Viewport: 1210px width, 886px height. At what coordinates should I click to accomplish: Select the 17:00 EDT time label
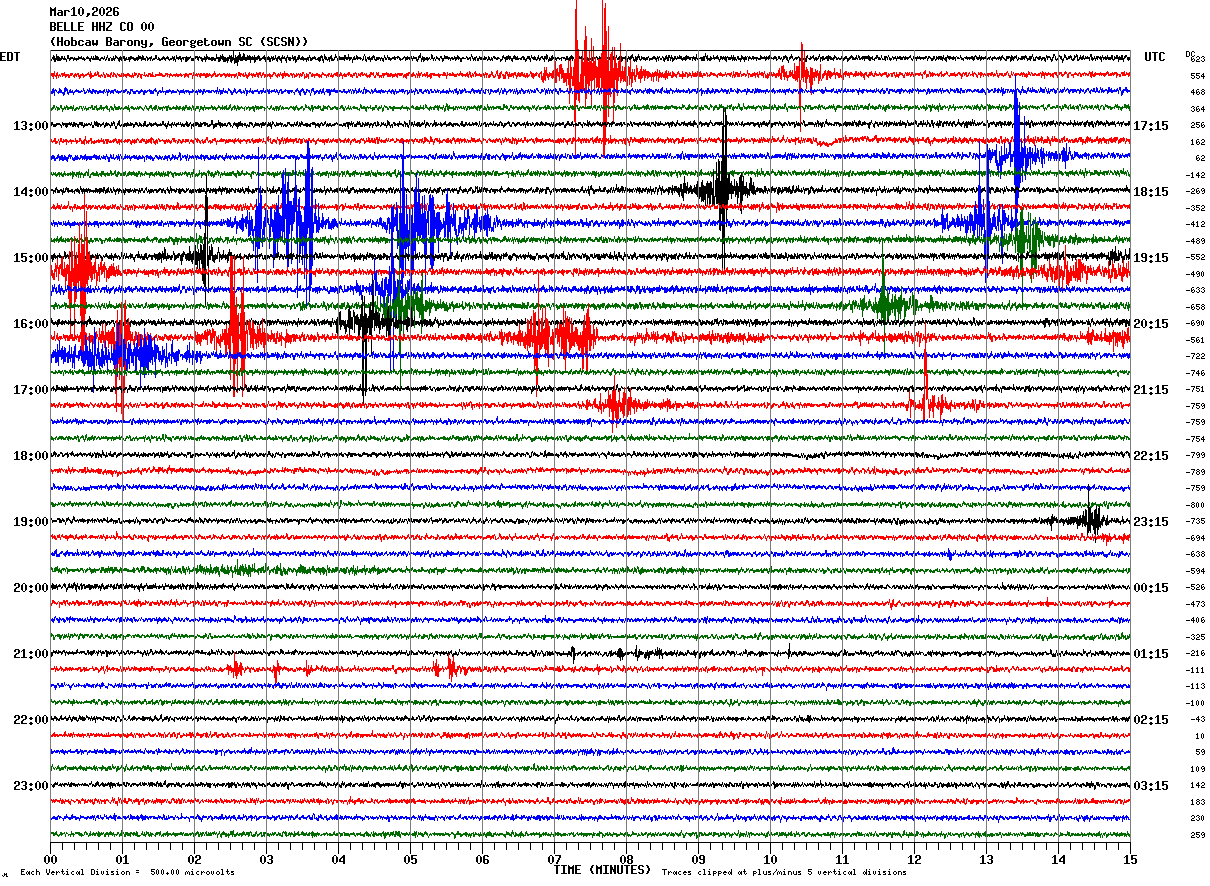pyautogui.click(x=31, y=390)
